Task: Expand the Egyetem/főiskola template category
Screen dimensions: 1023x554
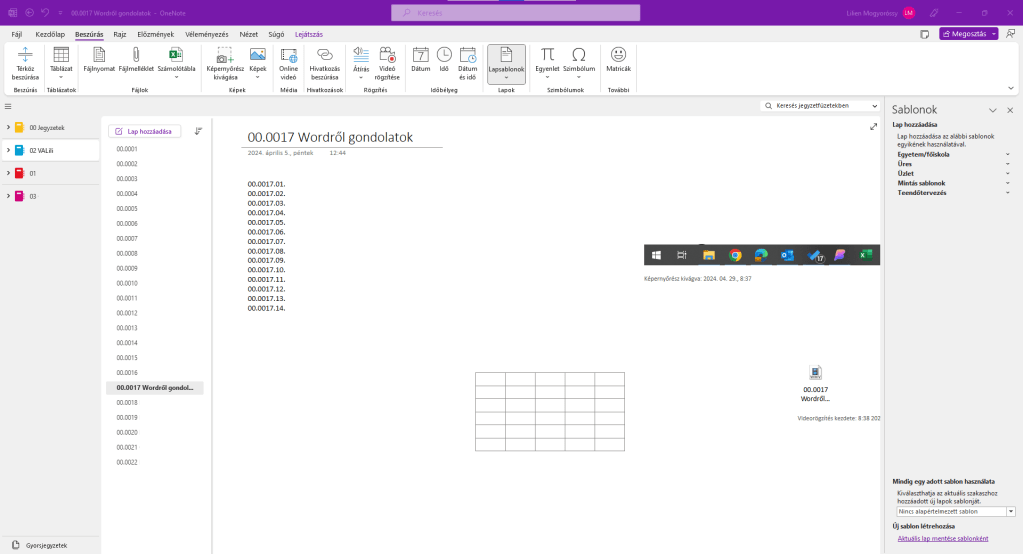Action: [1007, 155]
